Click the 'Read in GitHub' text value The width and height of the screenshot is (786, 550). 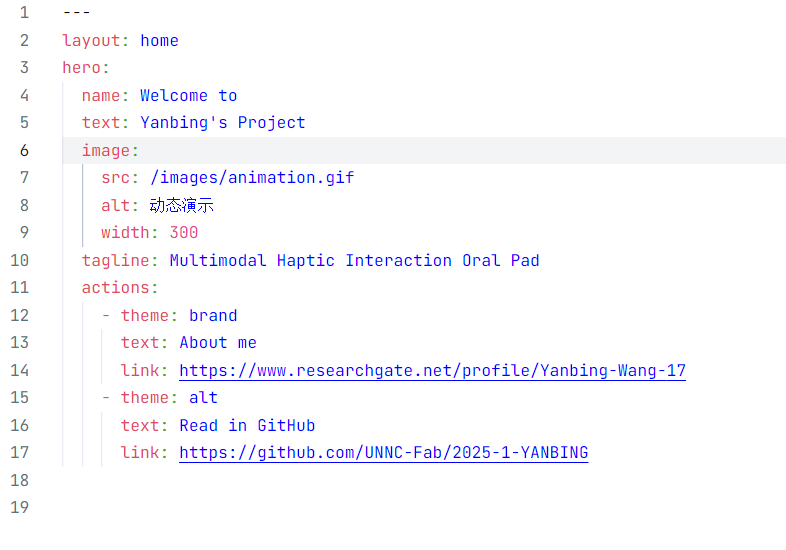coord(247,425)
